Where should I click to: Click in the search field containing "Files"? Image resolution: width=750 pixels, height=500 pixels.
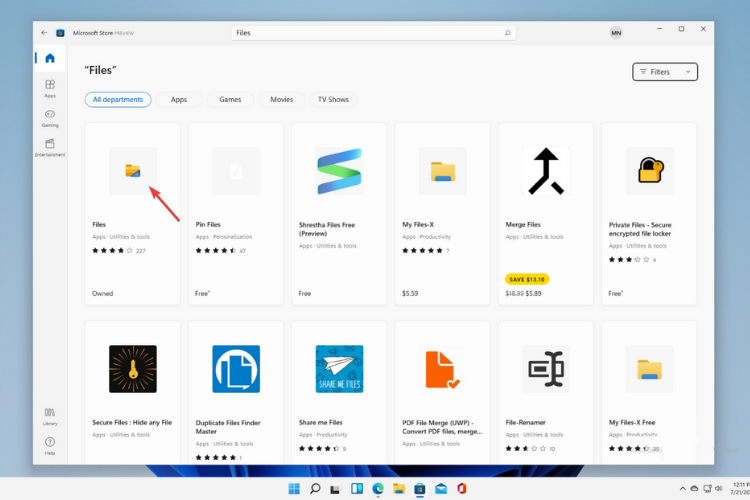pos(374,33)
